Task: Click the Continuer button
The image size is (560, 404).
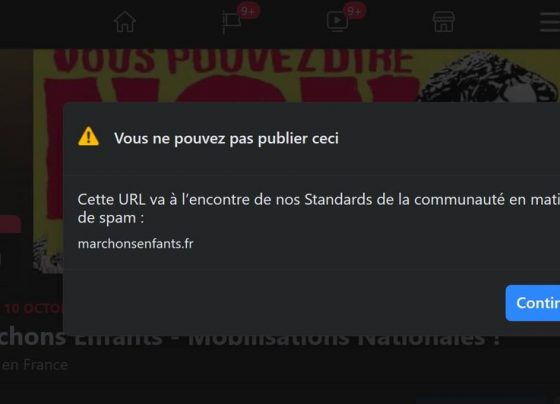Action: (x=533, y=303)
